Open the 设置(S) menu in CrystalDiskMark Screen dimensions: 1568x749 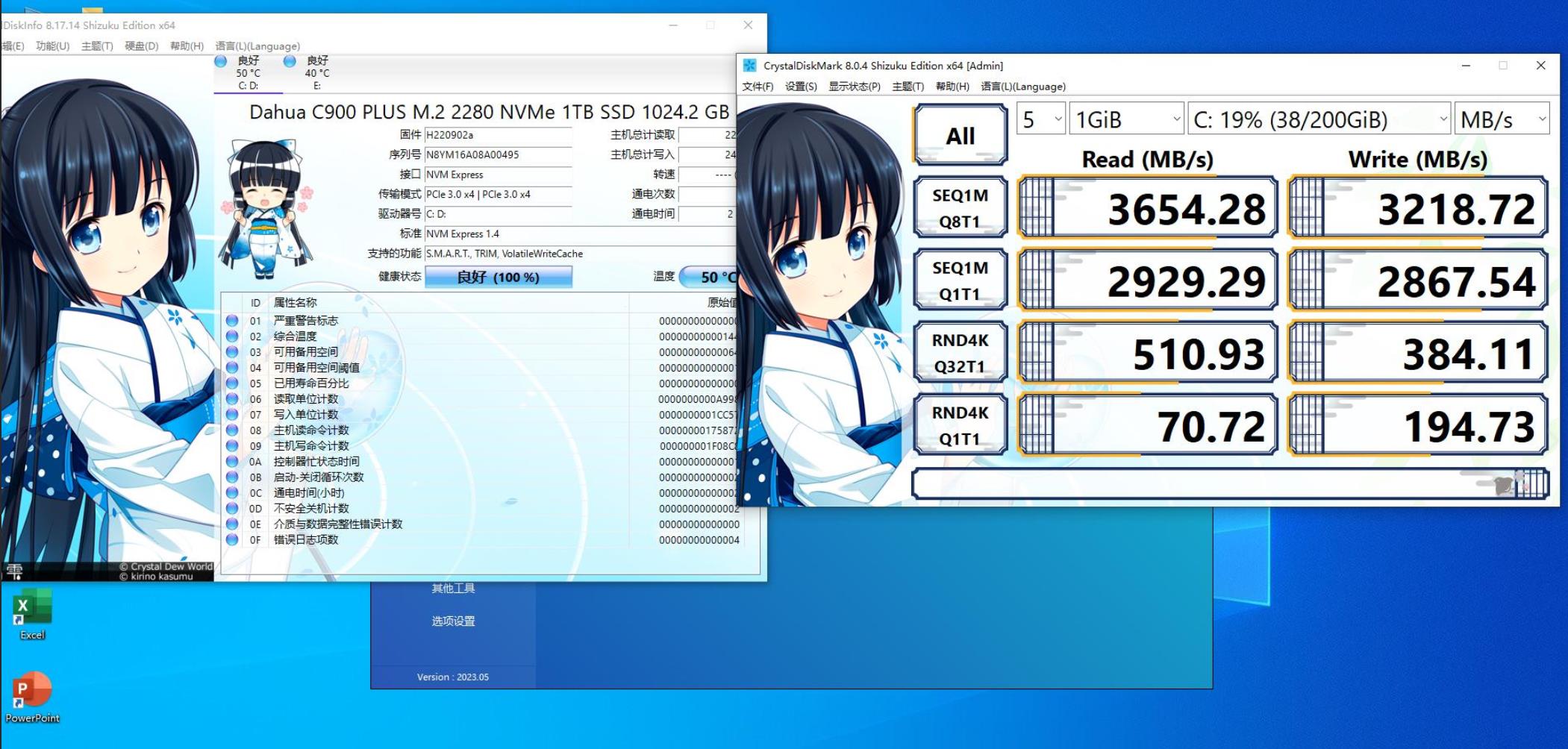(800, 87)
